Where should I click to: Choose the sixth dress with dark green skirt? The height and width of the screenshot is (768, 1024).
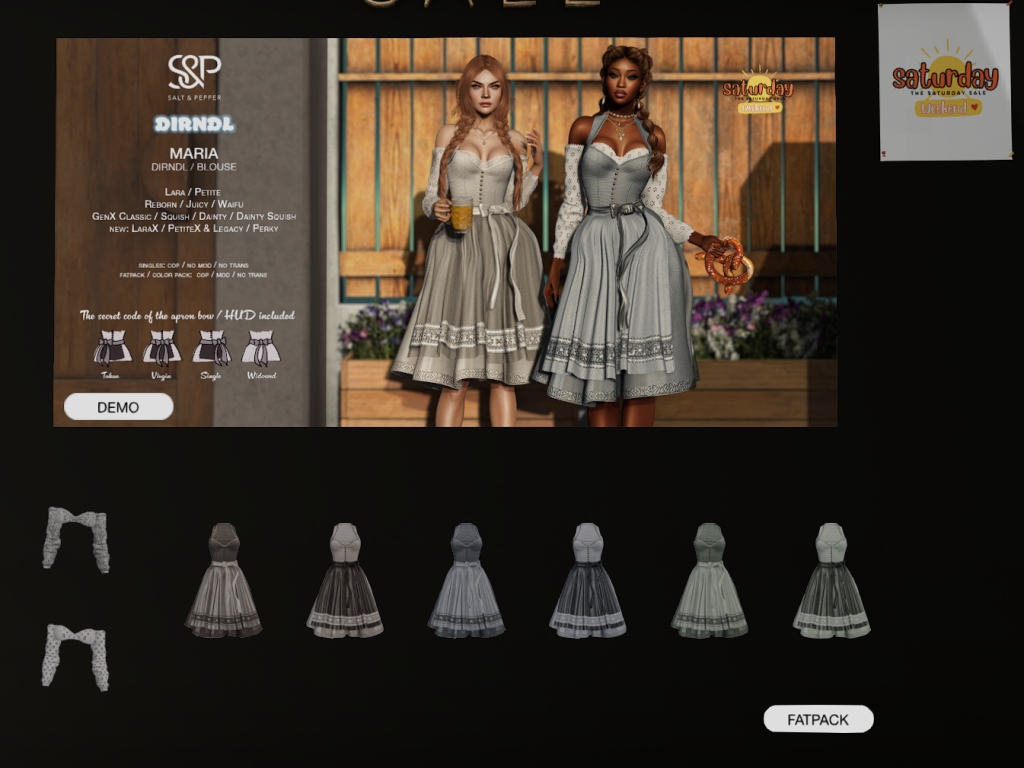831,580
